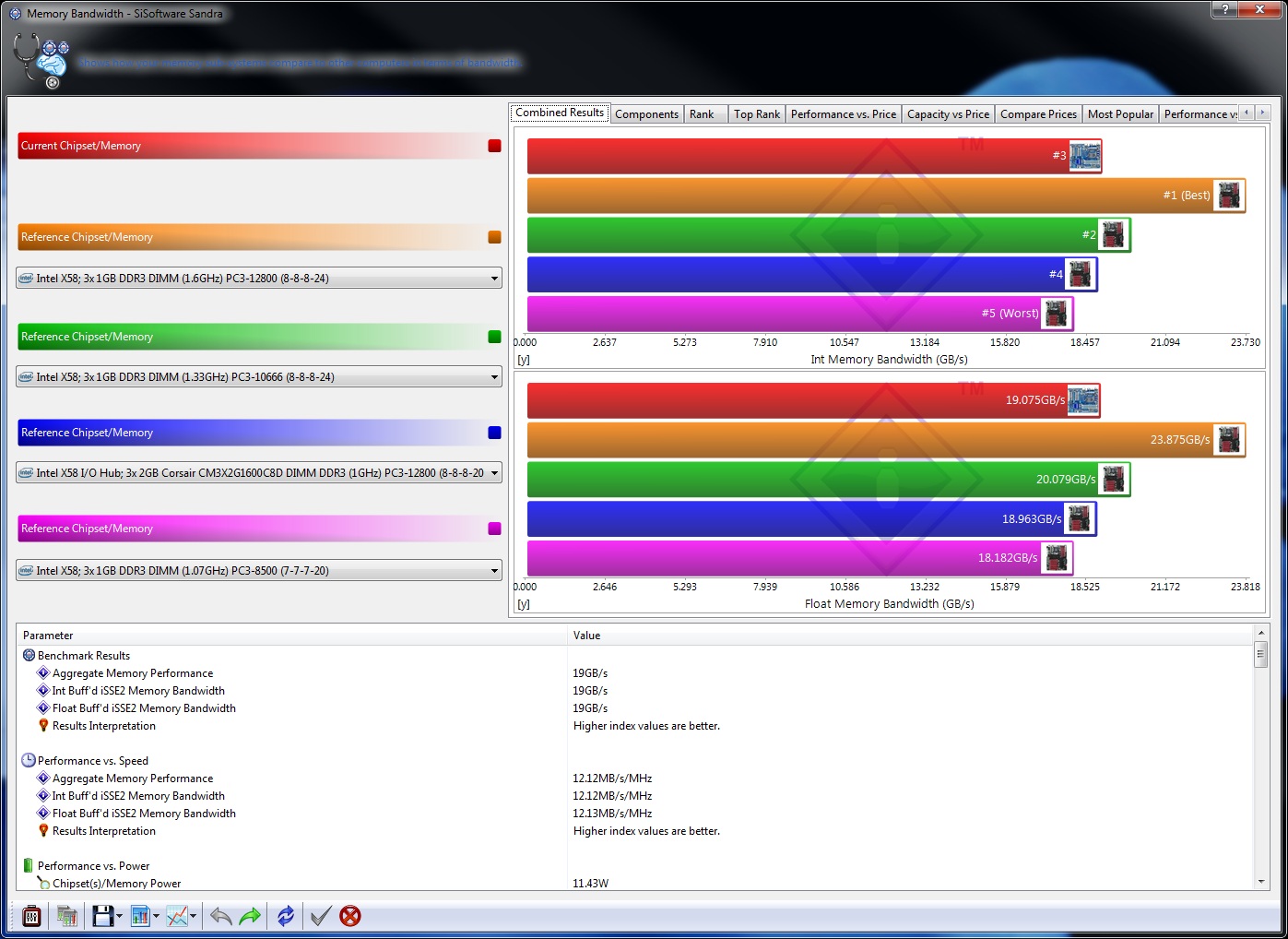The height and width of the screenshot is (939, 1288).
Task: Click the Int Memory Bandwidth [y] axis label
Action: (x=524, y=360)
